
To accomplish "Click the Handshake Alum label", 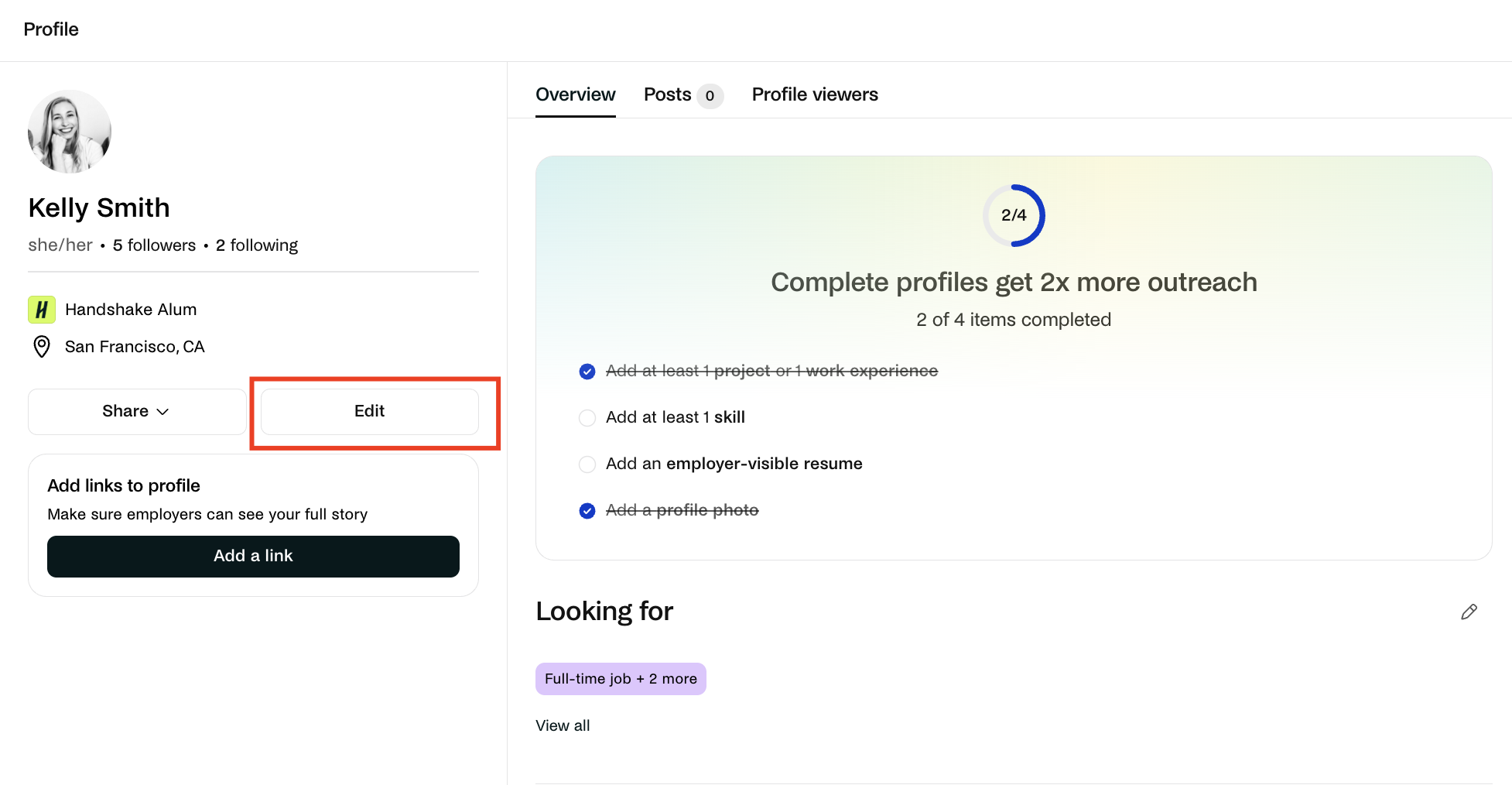I will point(131,310).
